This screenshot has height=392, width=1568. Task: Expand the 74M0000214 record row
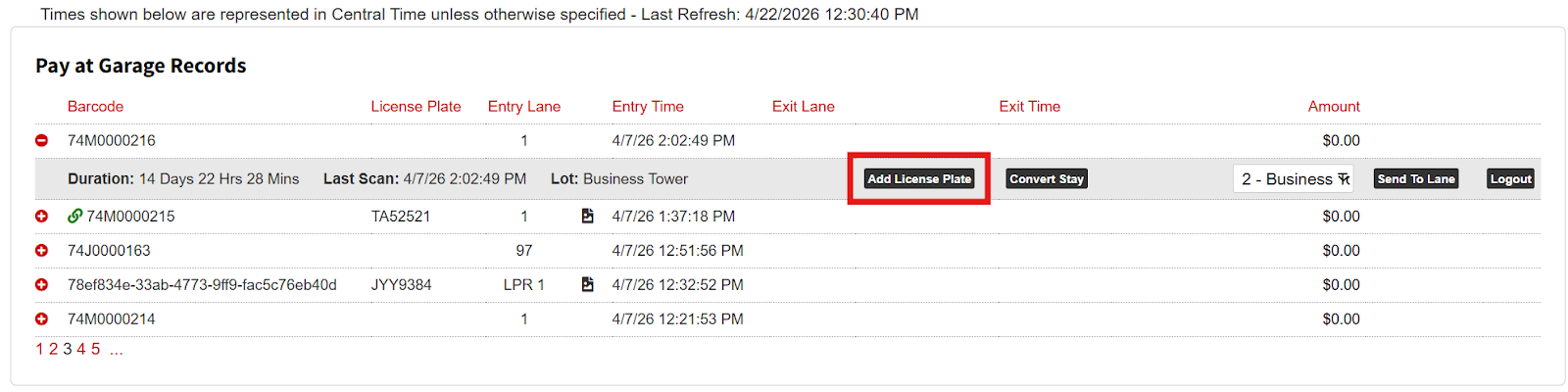click(41, 319)
